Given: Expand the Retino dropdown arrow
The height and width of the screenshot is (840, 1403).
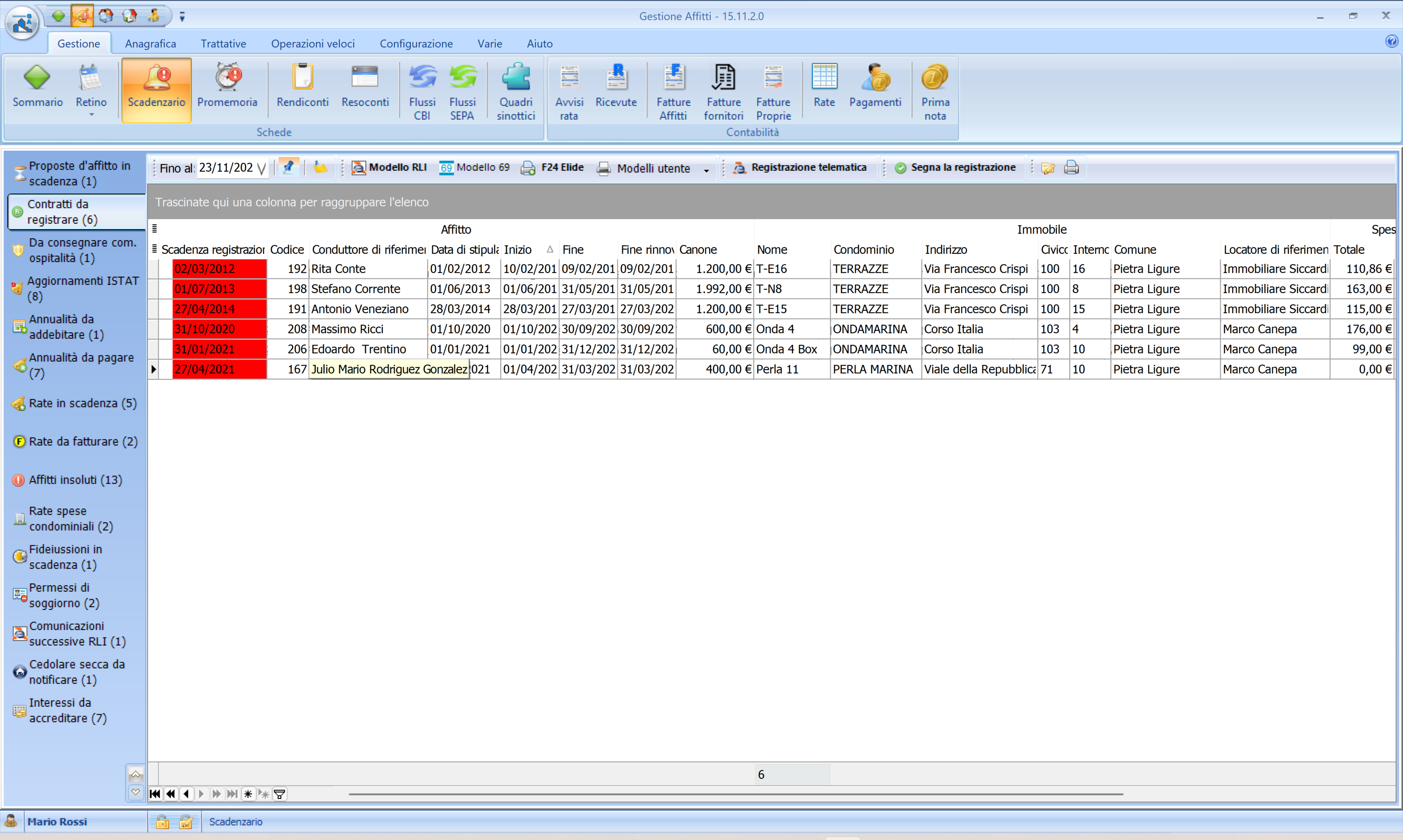Looking at the screenshot, I should tap(91, 115).
